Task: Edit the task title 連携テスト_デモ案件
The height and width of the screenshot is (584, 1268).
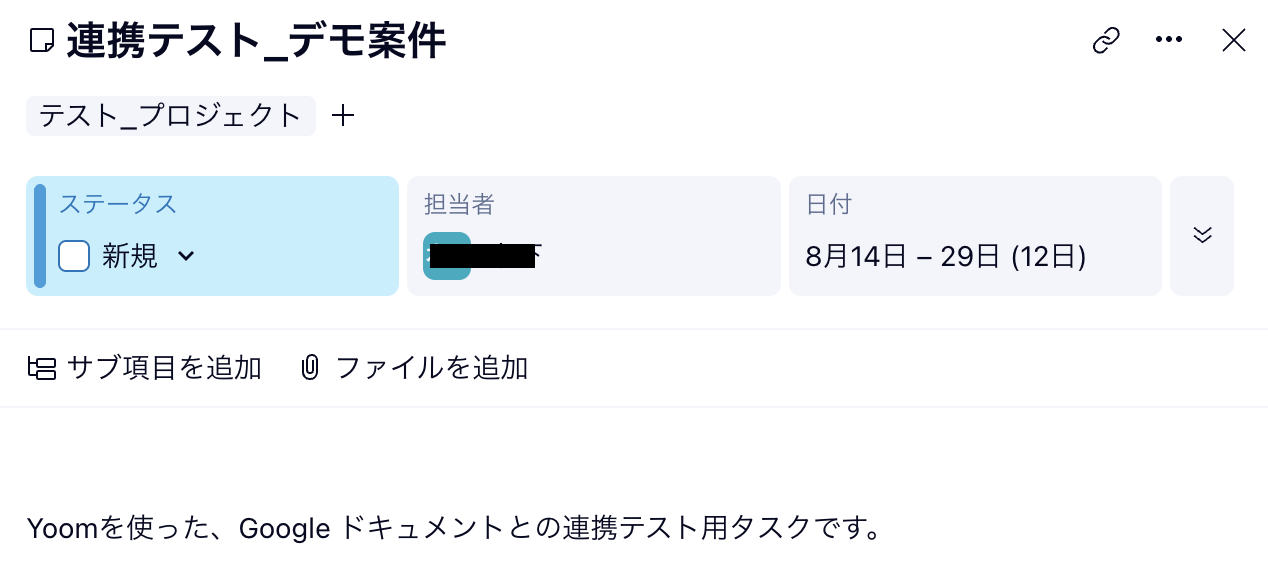Action: pyautogui.click(x=256, y=42)
